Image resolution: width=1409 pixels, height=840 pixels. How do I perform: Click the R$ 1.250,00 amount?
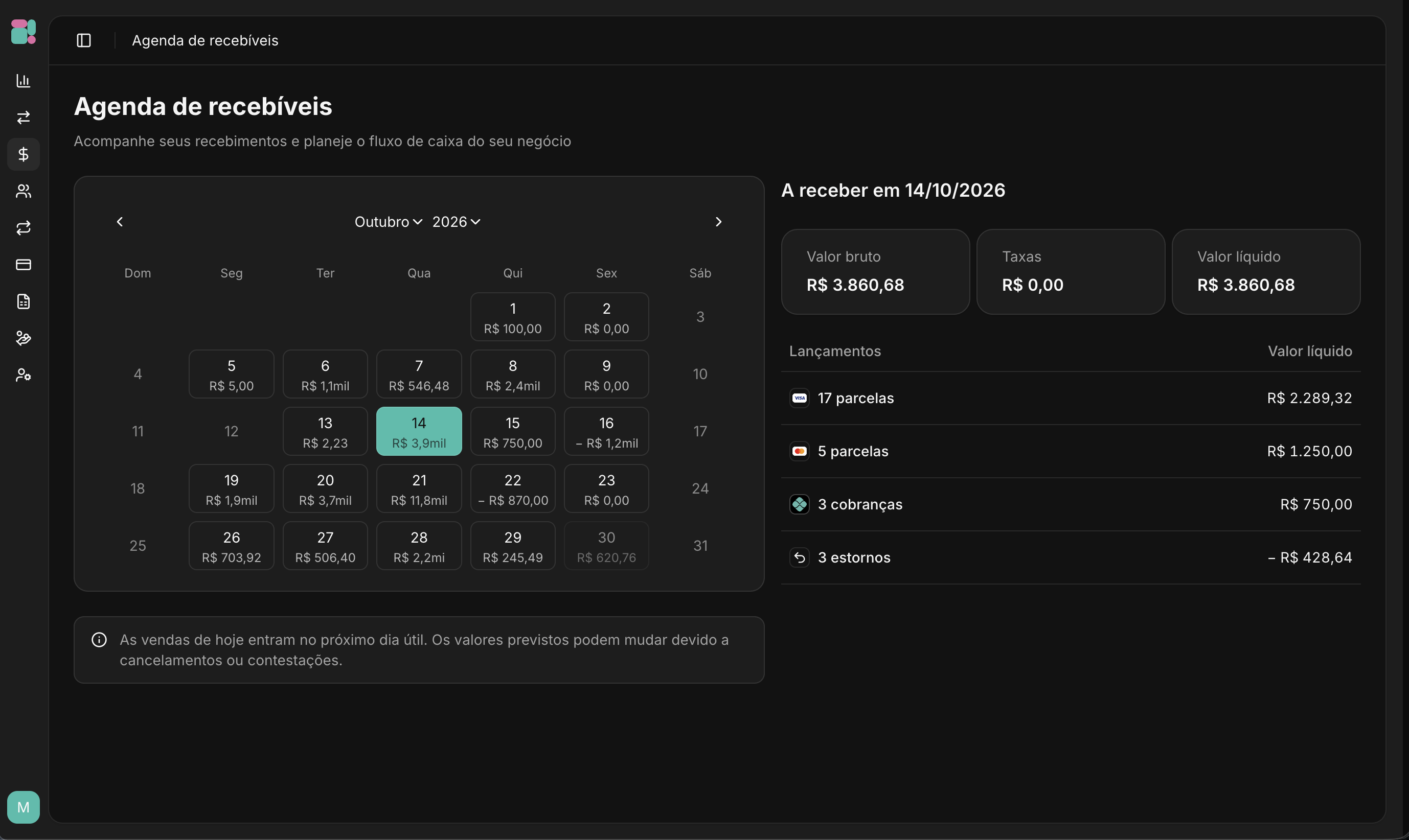coord(1309,451)
